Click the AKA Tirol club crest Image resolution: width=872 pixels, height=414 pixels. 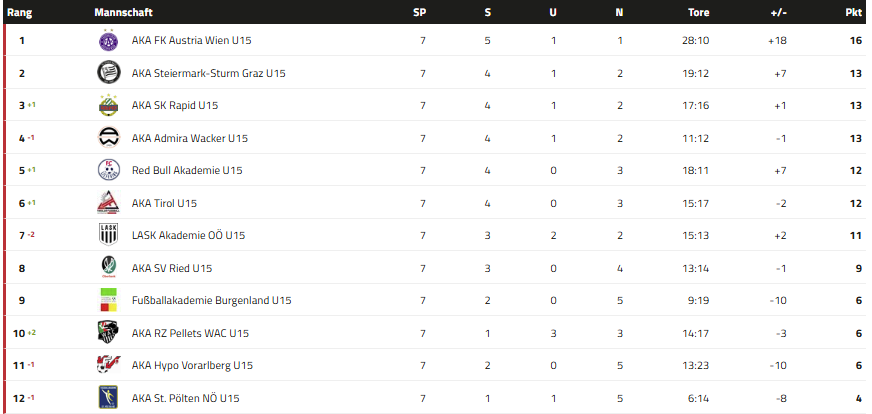pos(108,203)
